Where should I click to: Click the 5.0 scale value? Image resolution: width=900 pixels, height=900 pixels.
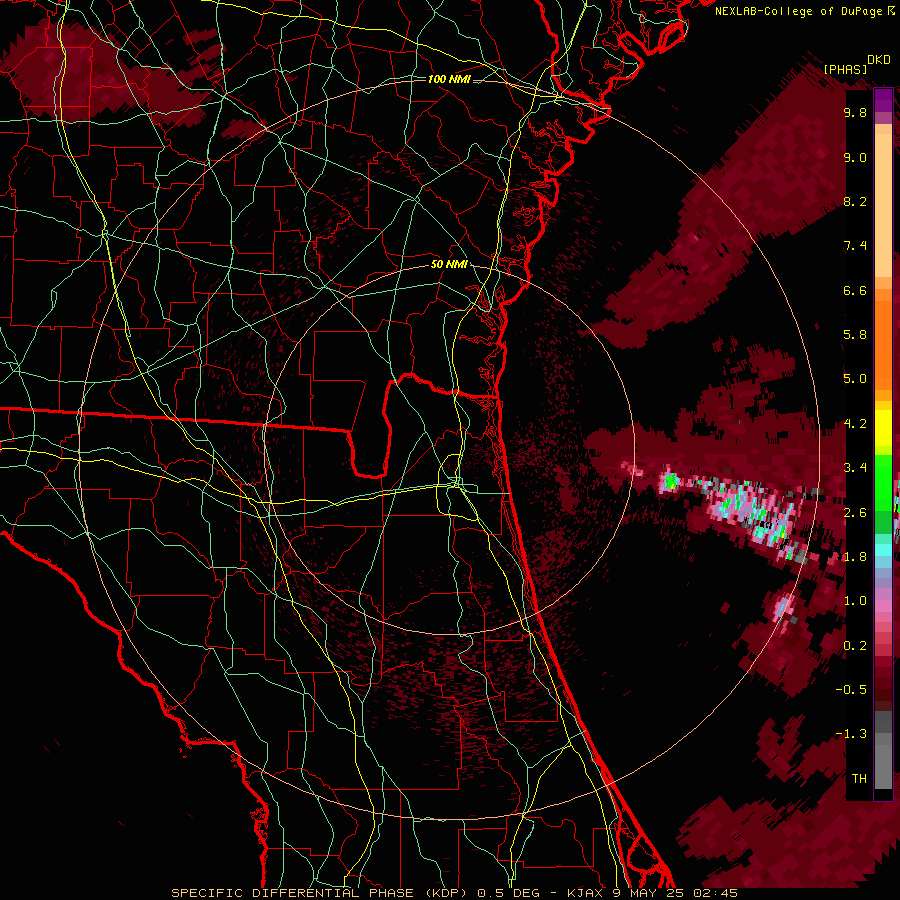(855, 379)
